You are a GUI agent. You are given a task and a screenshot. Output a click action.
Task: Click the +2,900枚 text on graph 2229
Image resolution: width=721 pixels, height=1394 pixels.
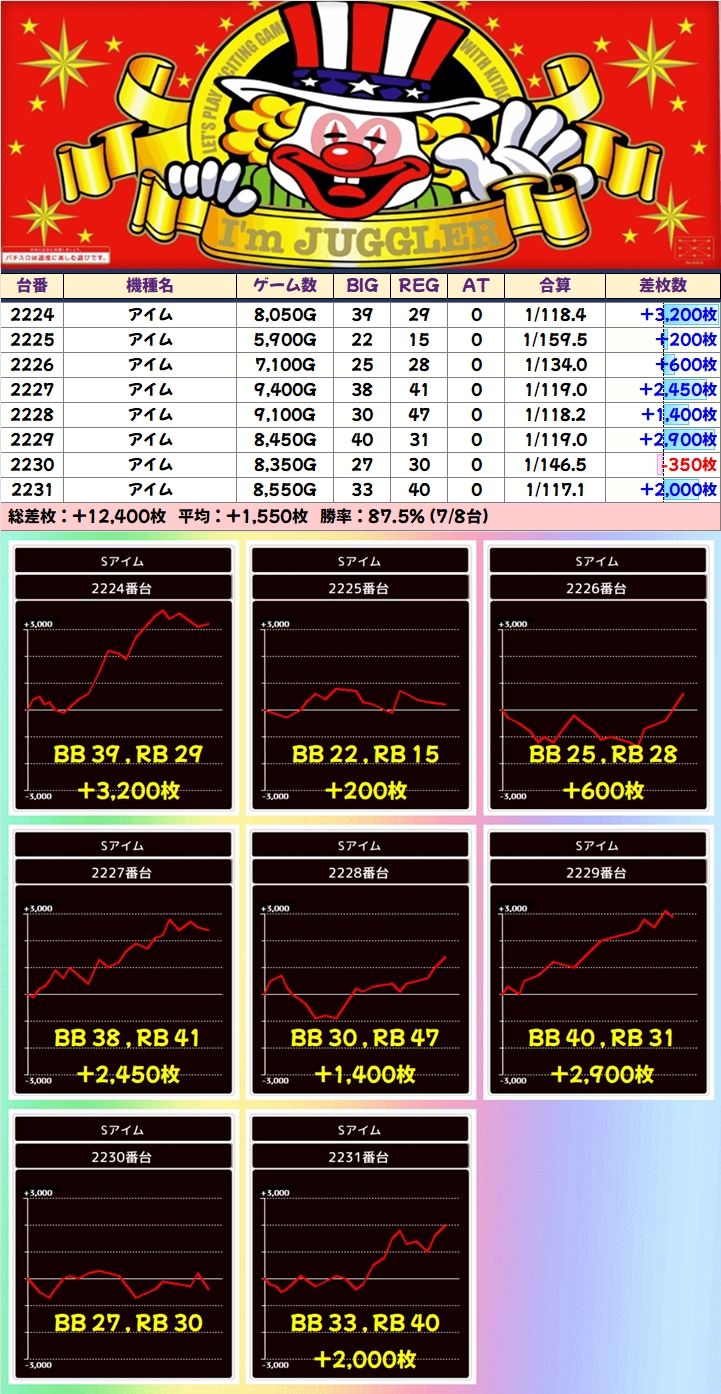click(603, 1075)
